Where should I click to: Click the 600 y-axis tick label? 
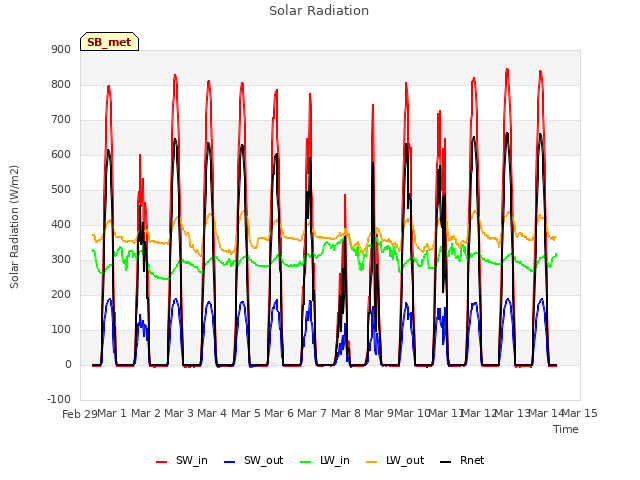click(61, 155)
